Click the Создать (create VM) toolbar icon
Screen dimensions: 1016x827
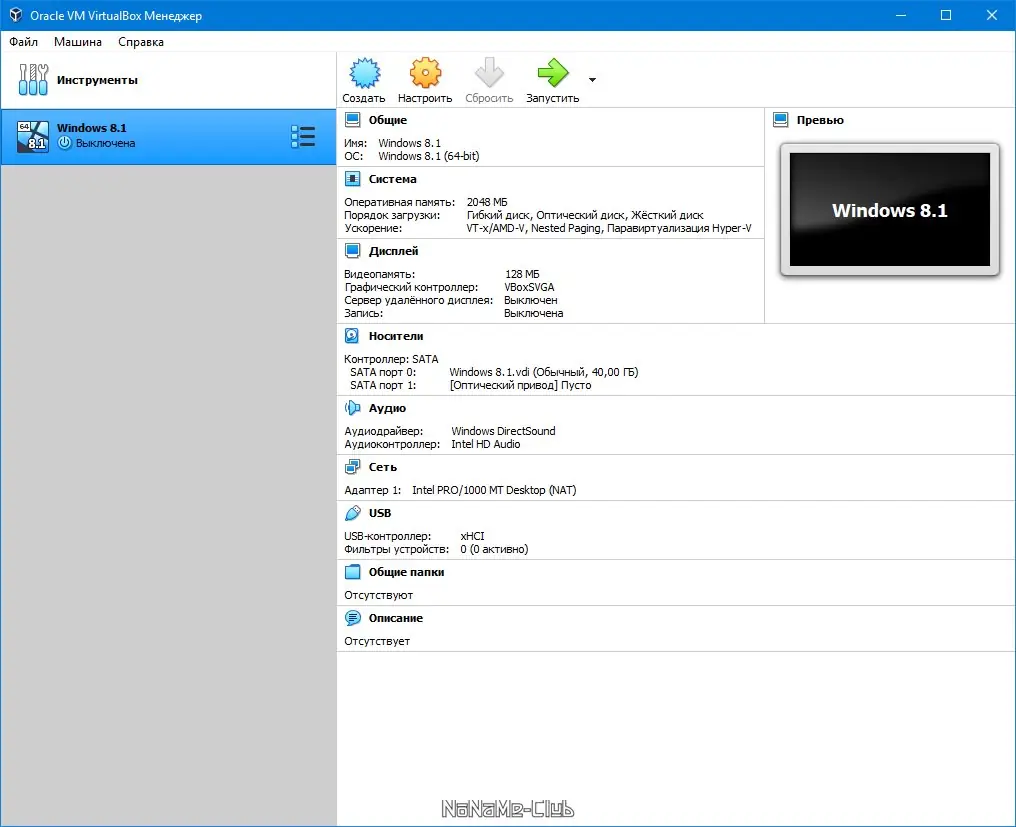coord(364,73)
